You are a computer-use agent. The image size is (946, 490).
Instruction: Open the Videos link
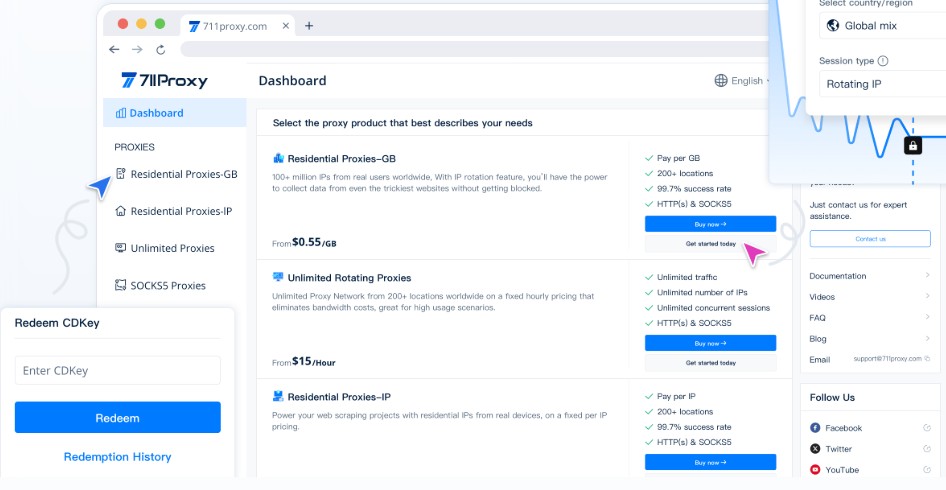point(822,297)
